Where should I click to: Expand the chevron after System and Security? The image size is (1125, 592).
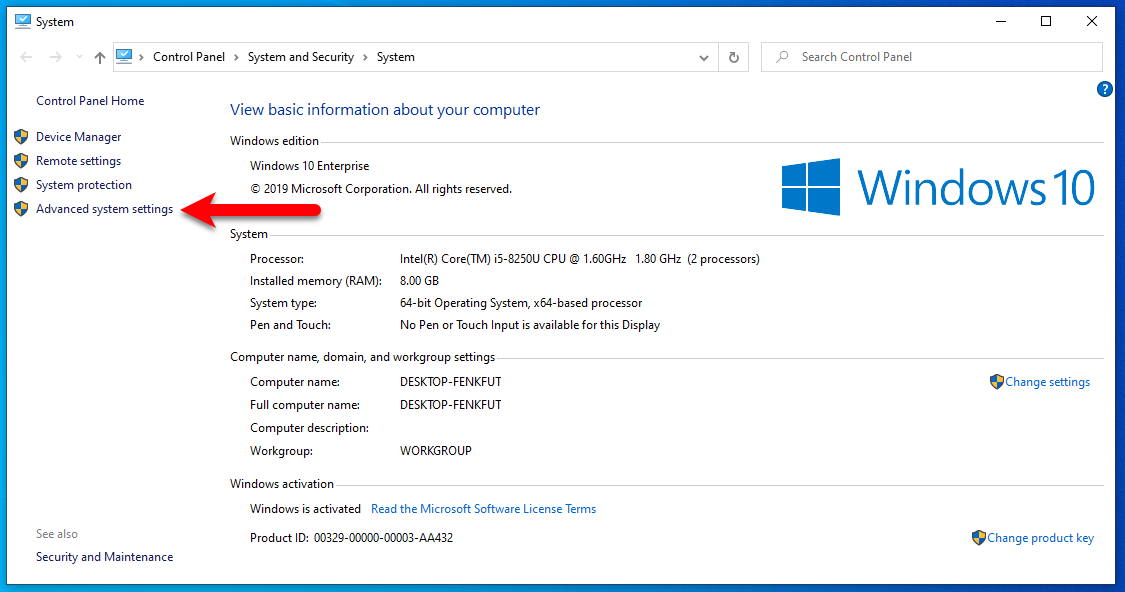coord(365,57)
